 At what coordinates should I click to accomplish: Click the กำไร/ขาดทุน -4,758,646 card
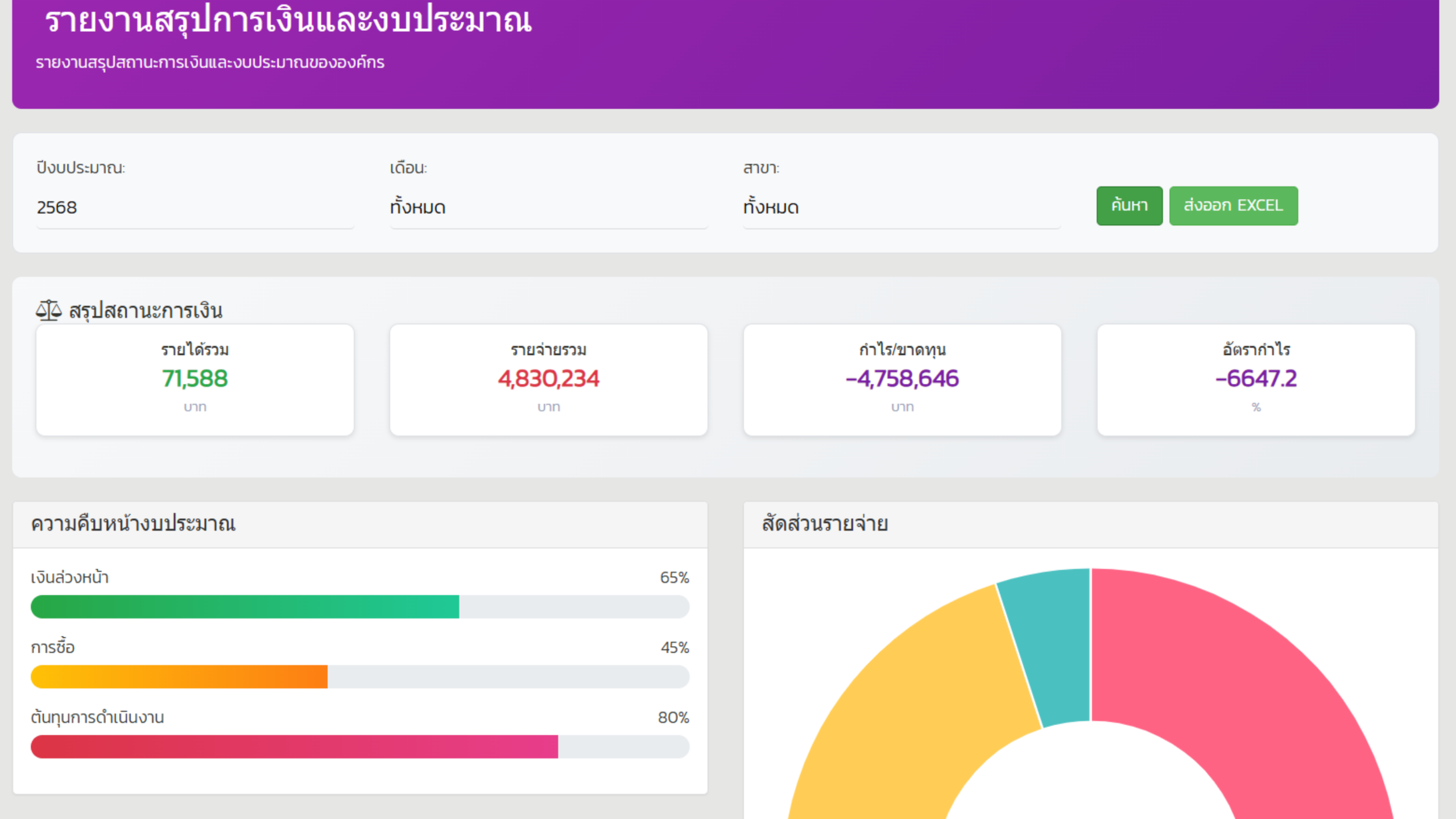pyautogui.click(x=902, y=380)
